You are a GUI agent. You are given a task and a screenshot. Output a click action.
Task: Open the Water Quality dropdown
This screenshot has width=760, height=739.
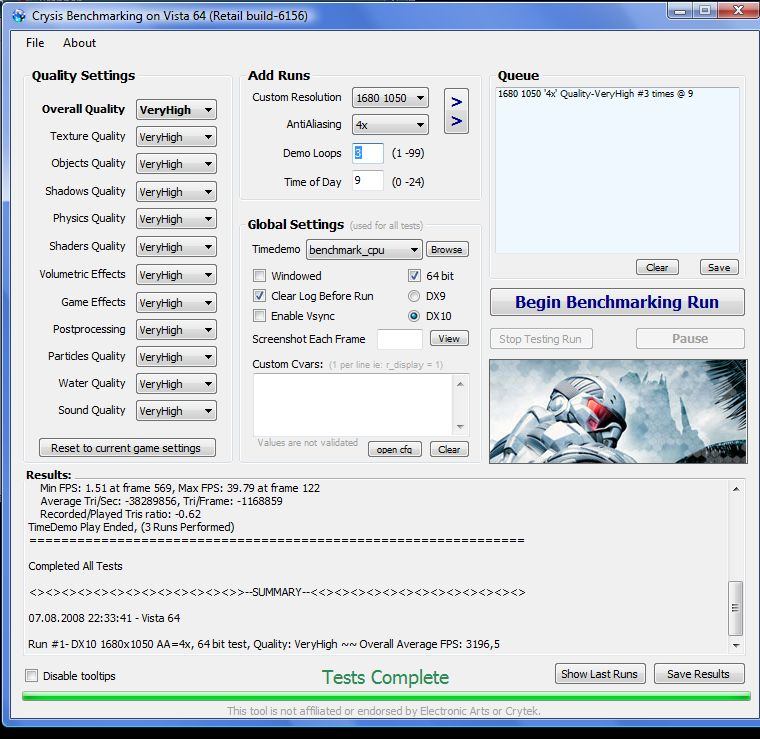pos(176,384)
